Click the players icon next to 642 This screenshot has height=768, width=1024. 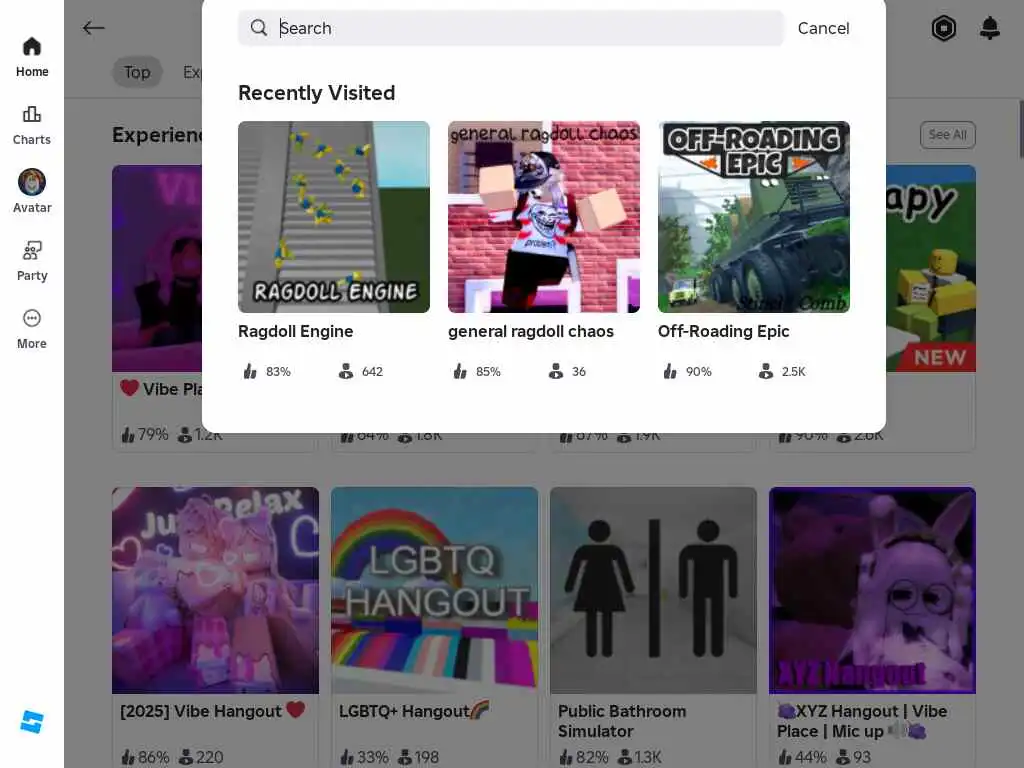345,372
